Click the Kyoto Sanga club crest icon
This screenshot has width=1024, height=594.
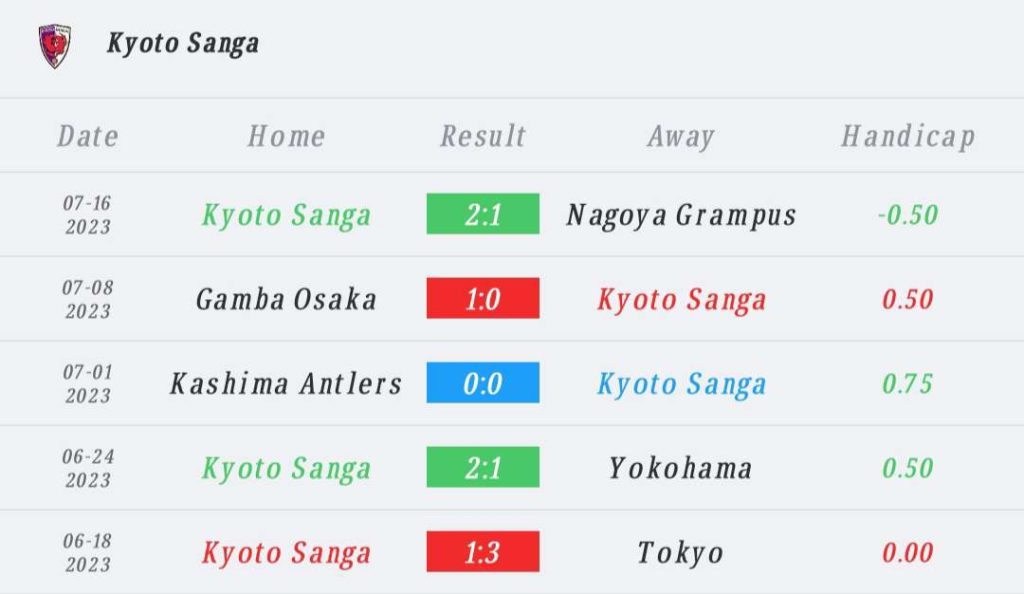tap(55, 46)
